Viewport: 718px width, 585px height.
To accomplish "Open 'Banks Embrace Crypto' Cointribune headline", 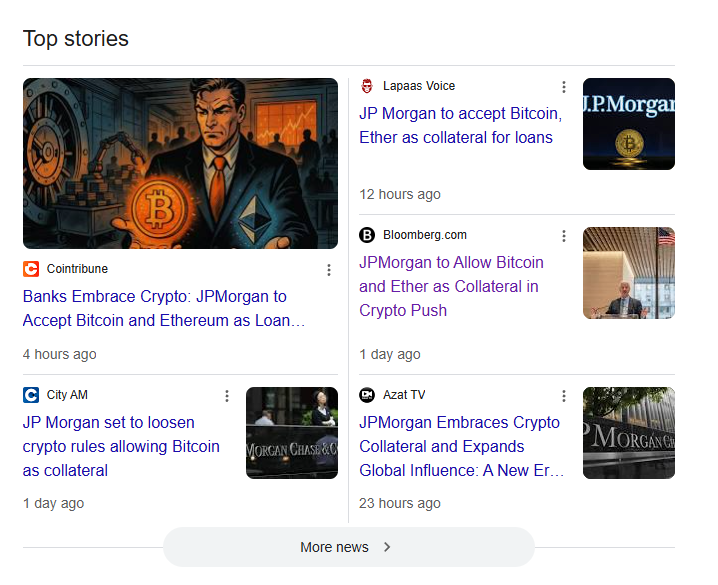I will (155, 309).
